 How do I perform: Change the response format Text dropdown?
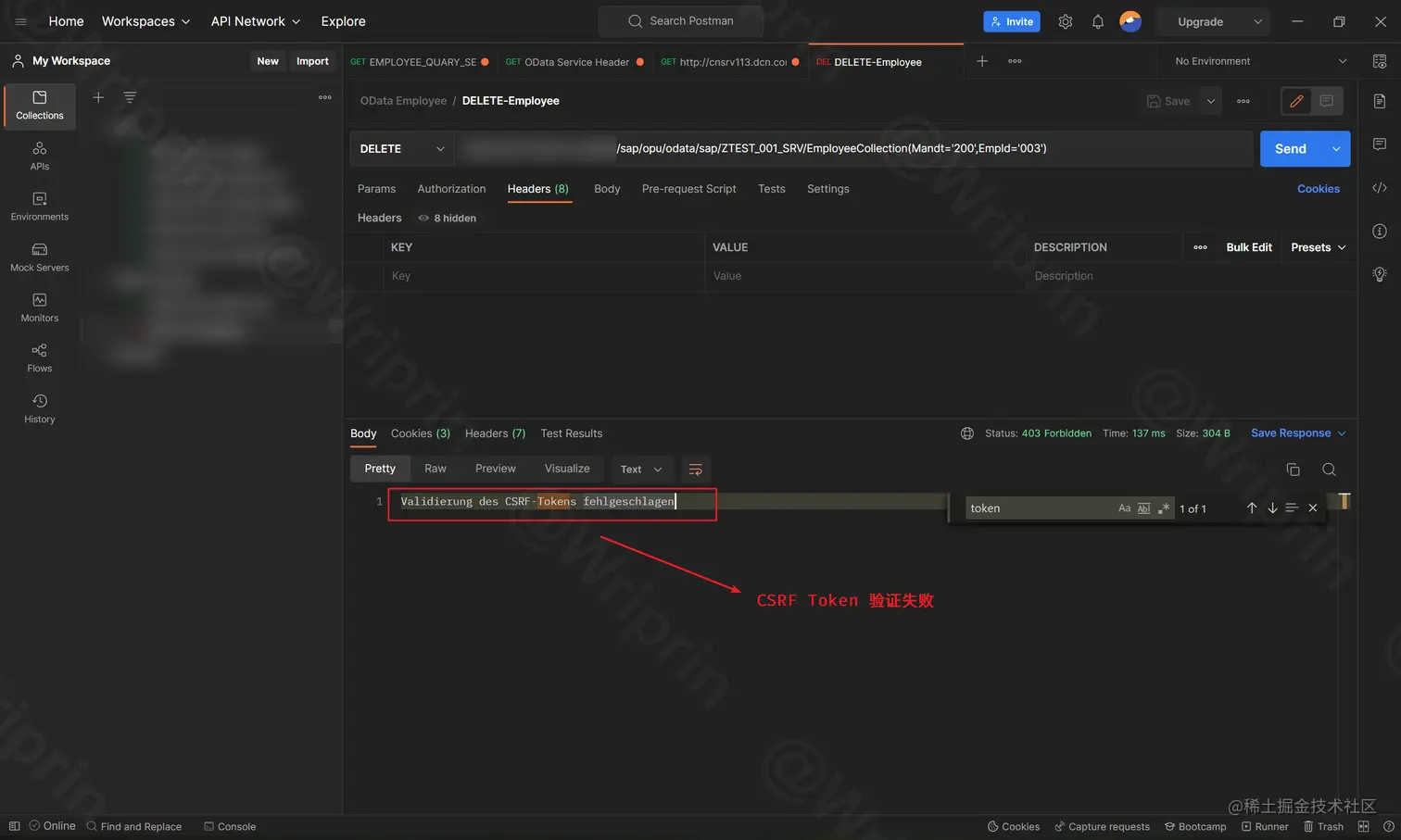[641, 470]
